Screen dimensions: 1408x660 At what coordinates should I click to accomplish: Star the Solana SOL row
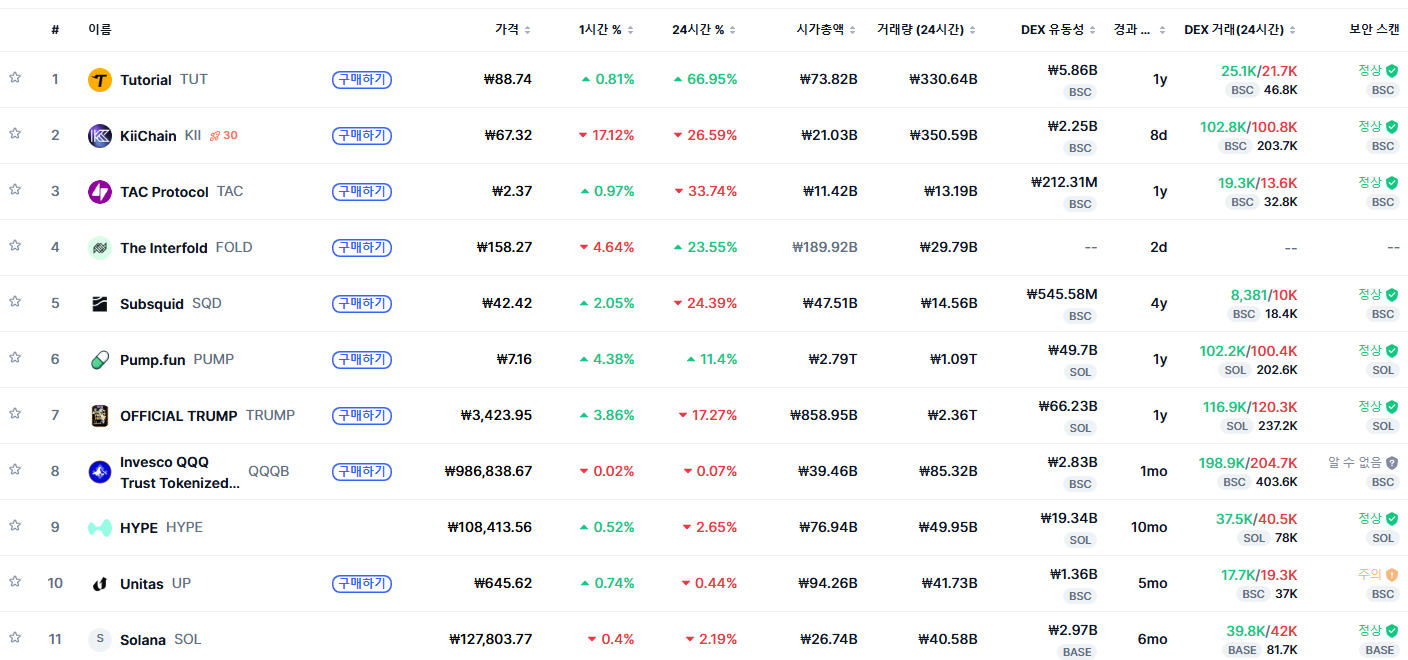(15, 637)
